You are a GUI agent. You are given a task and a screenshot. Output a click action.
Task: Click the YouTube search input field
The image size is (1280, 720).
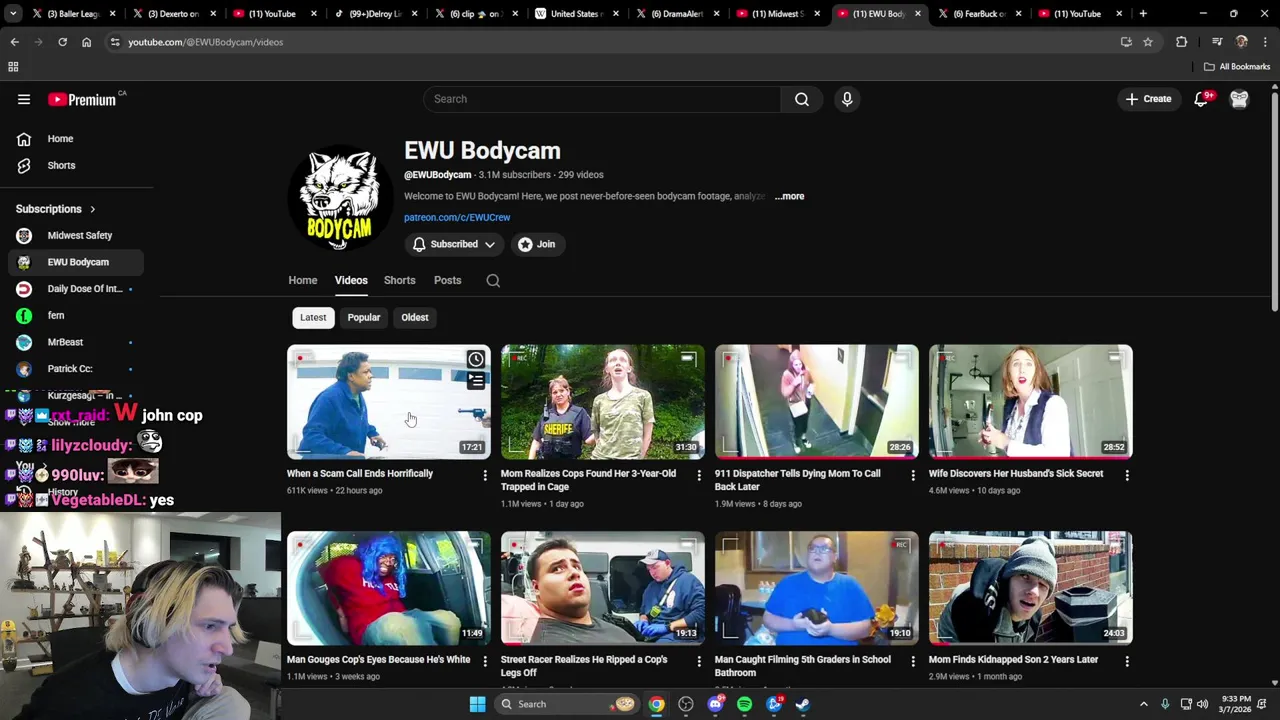point(603,99)
